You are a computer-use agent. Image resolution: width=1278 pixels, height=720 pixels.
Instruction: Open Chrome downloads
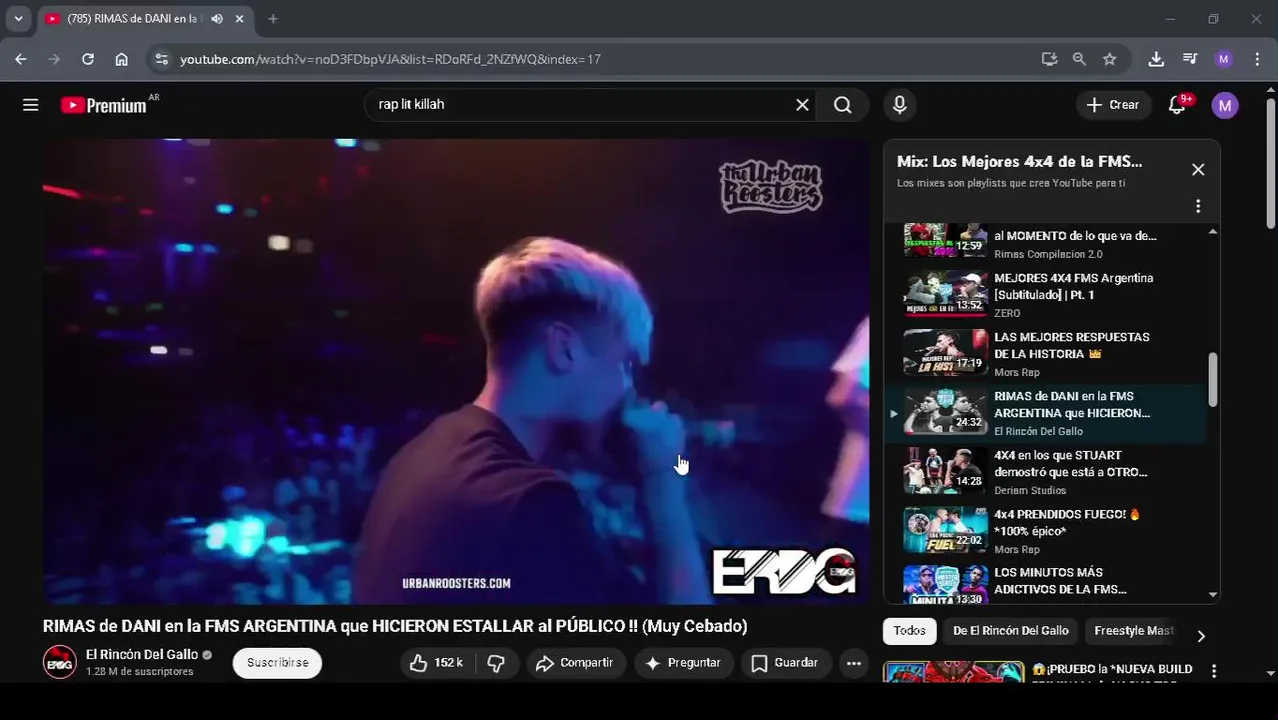click(1156, 59)
